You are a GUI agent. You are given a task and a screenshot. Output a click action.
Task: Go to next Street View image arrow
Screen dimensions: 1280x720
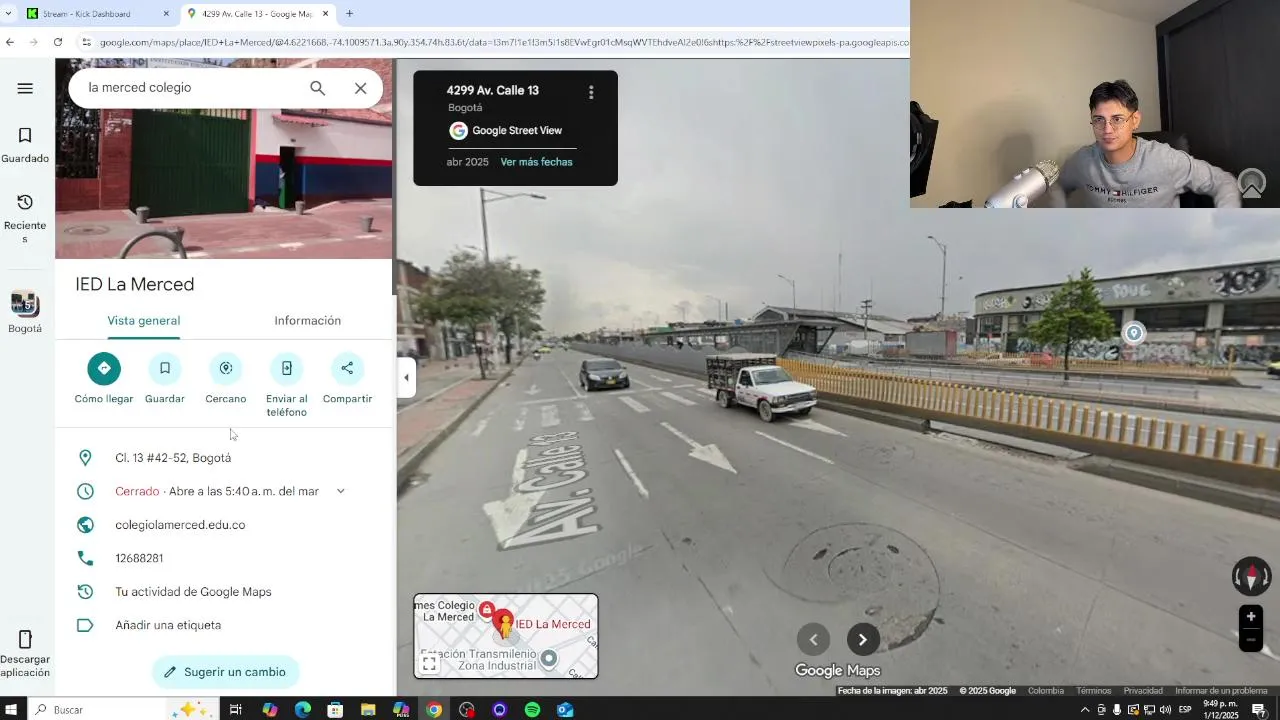[x=863, y=640]
